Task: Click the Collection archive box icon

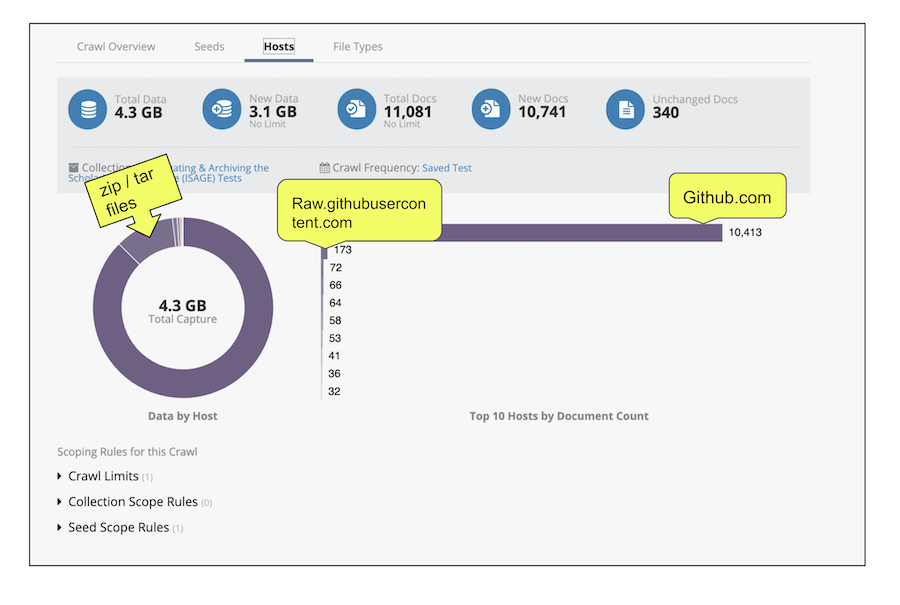Action: click(x=73, y=168)
